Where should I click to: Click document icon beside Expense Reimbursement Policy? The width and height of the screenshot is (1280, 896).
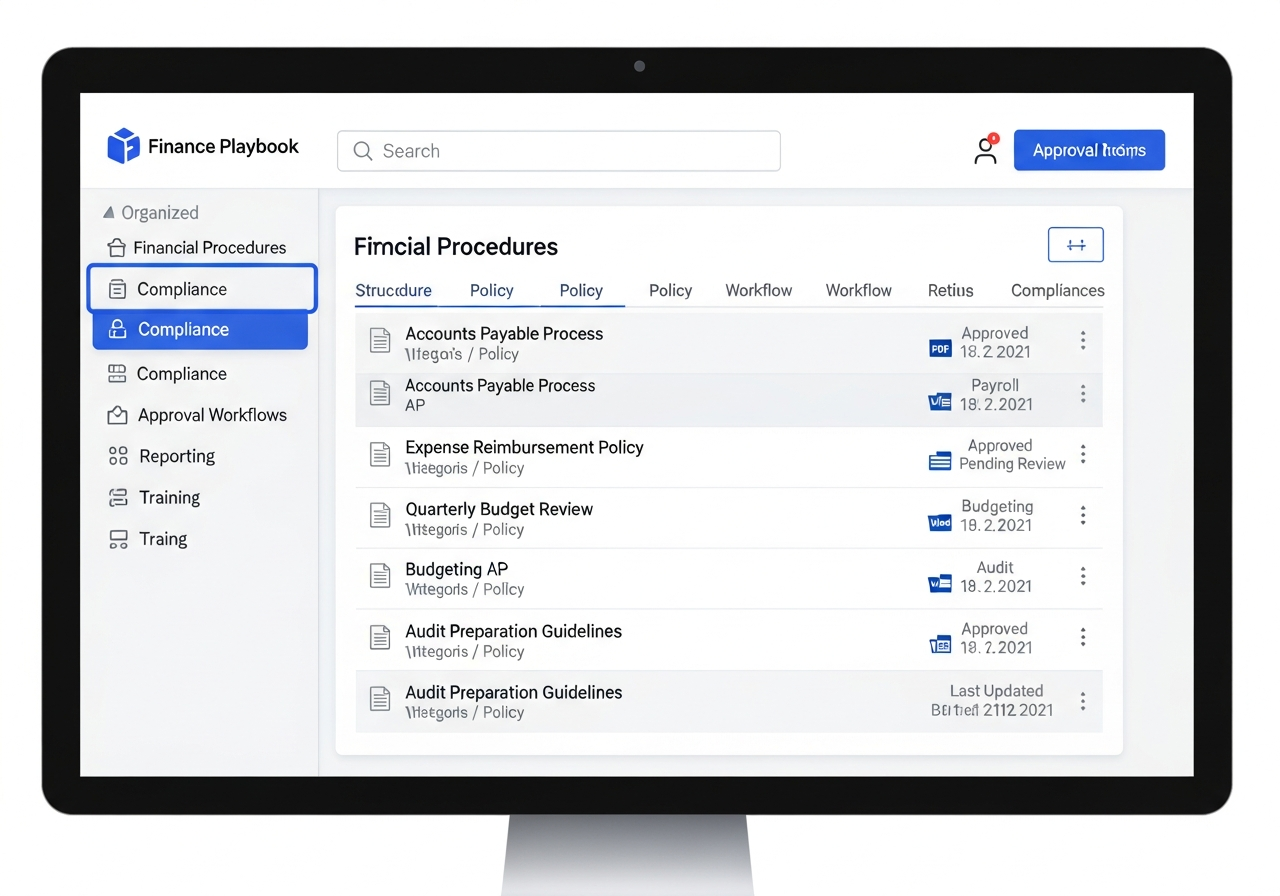click(380, 455)
